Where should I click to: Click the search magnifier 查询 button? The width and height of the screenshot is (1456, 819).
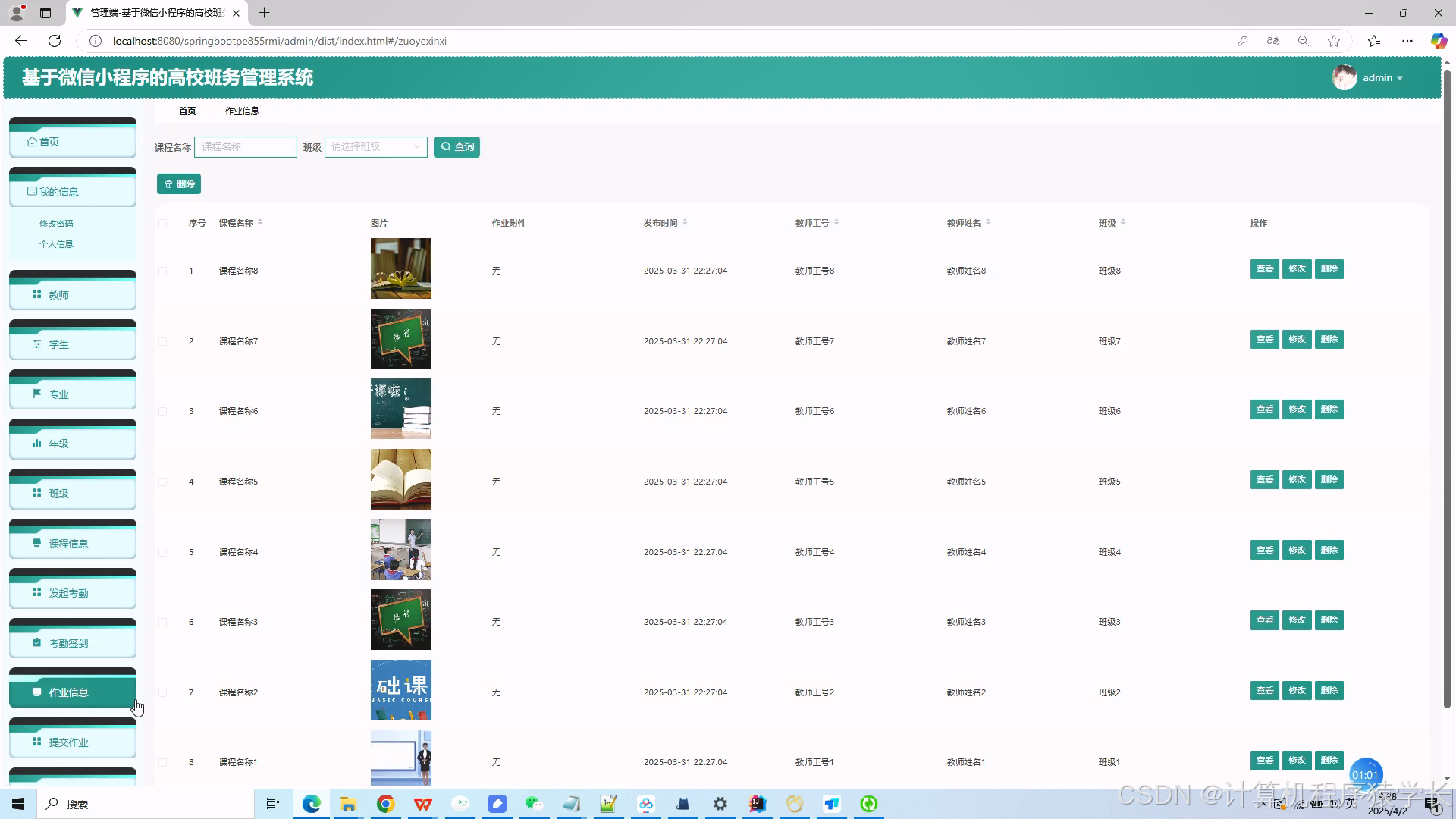457,147
